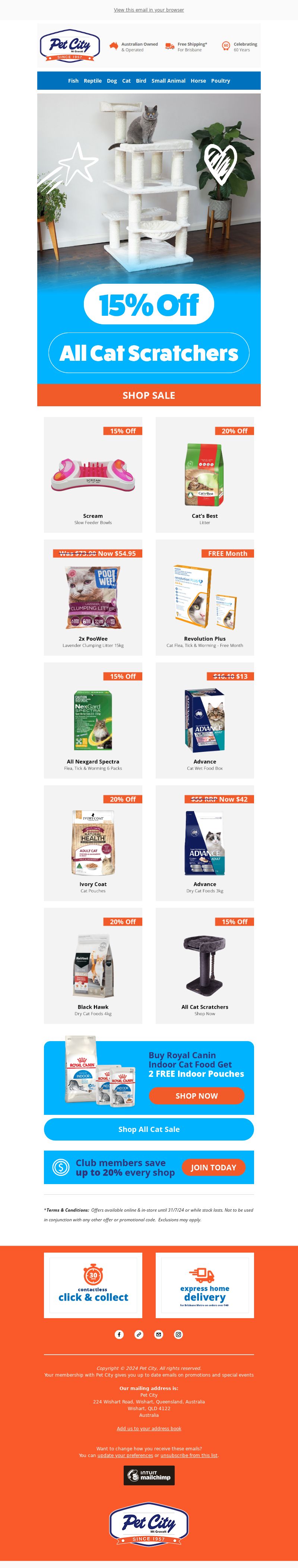Image resolution: width=298 pixels, height=1568 pixels.
Task: Click the JOIN TODAY club button
Action: (x=213, y=1167)
